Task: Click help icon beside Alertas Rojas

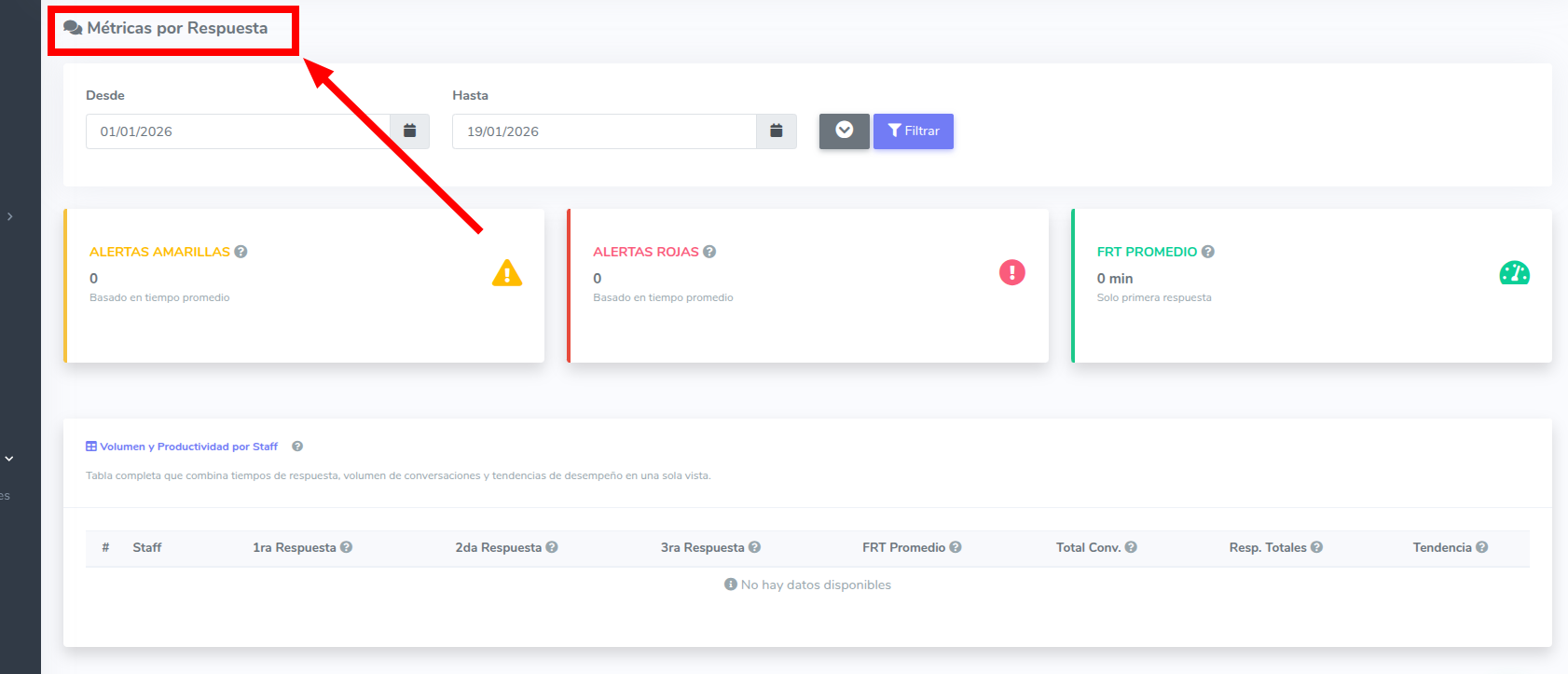Action: point(709,252)
